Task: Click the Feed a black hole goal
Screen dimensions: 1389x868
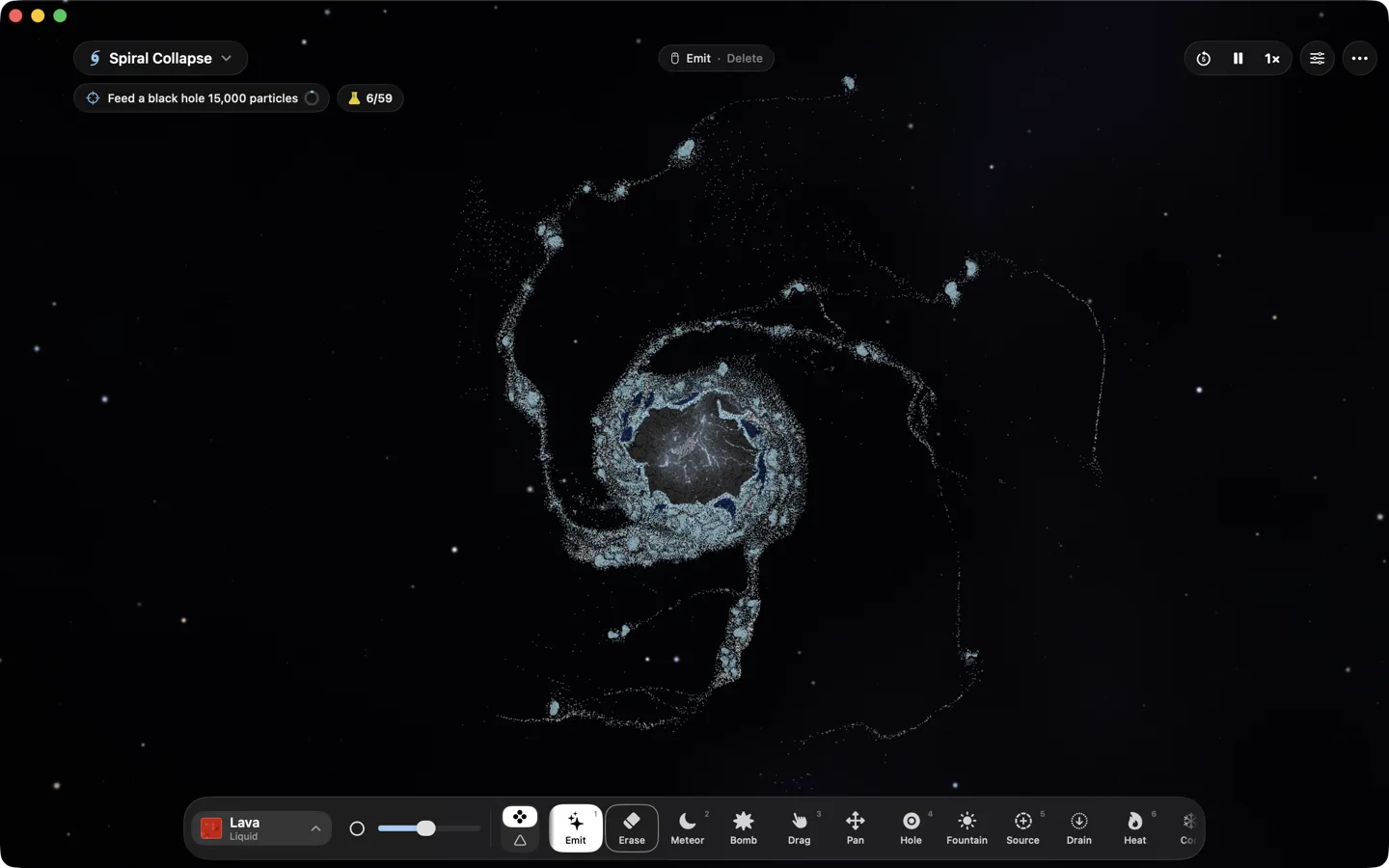Action: click(202, 98)
